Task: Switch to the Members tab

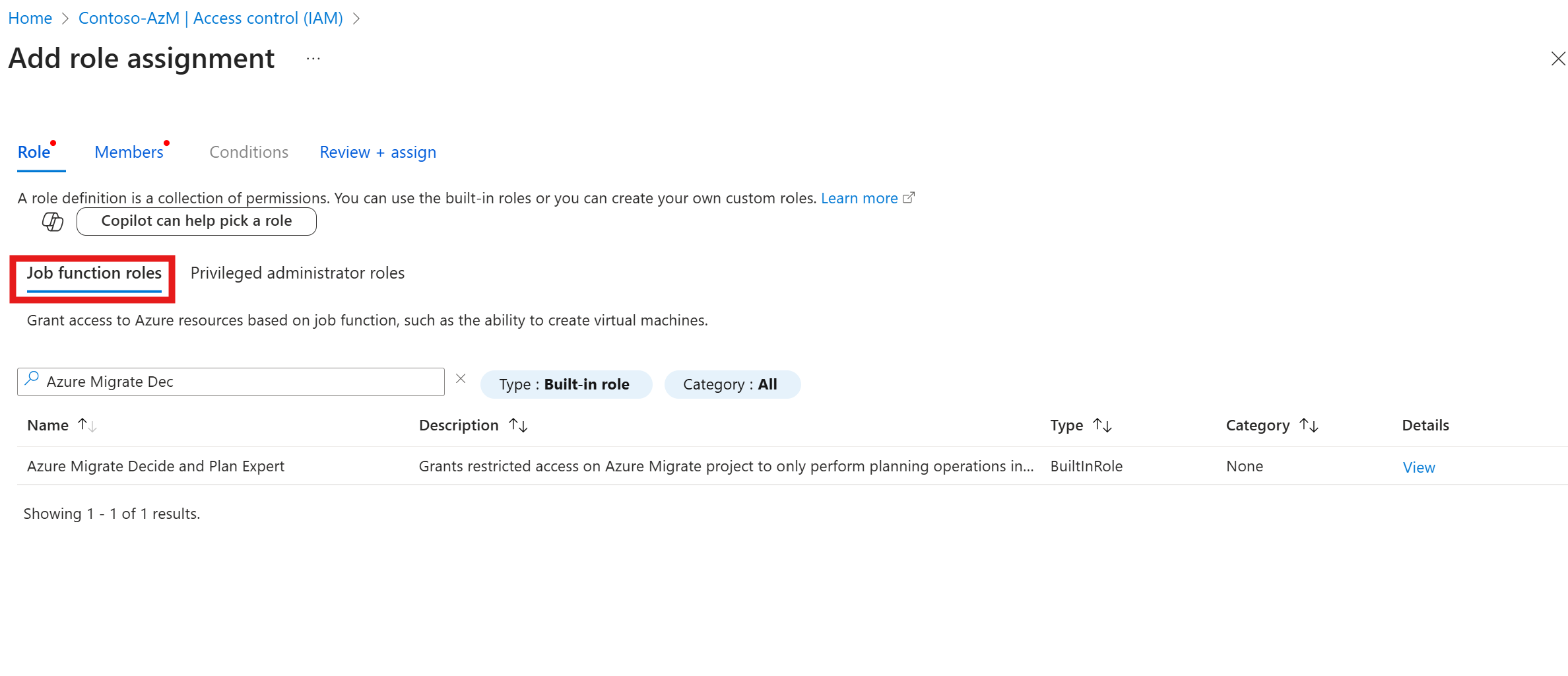Action: (x=129, y=152)
